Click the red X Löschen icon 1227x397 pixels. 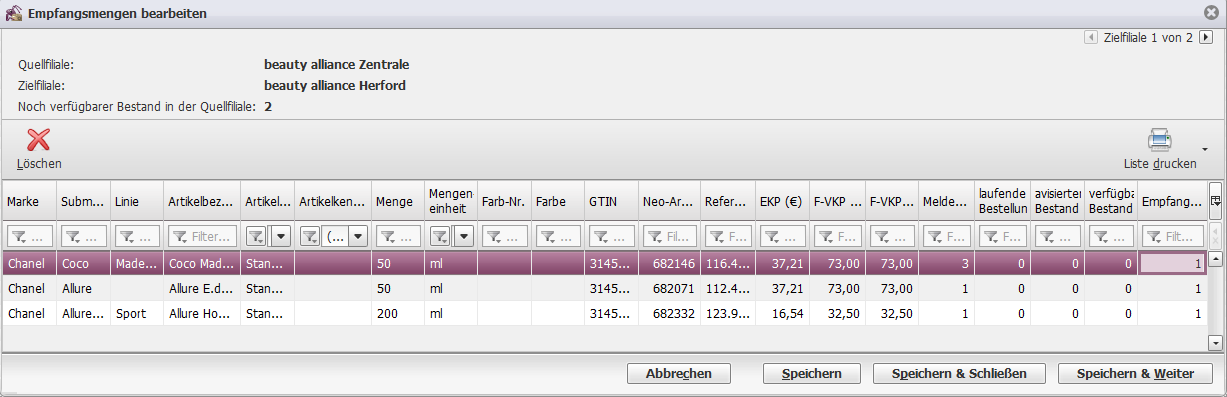pyautogui.click(x=38, y=140)
